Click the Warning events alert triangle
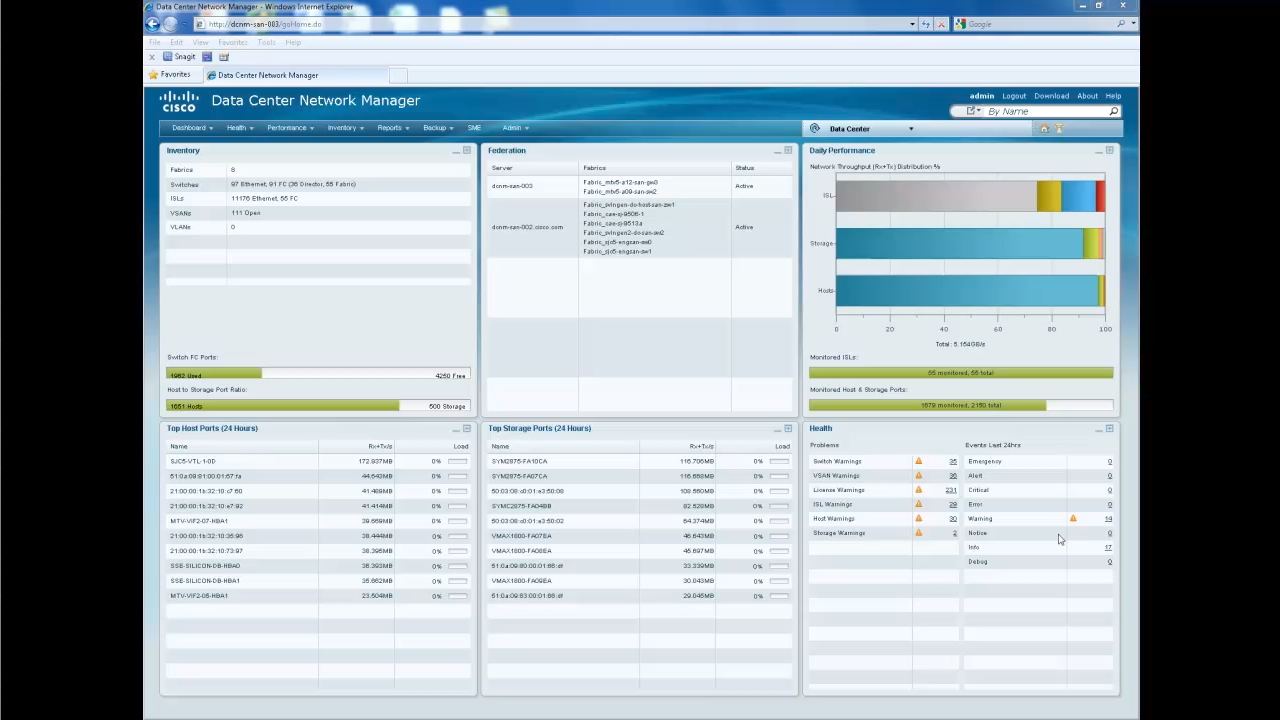1280x720 pixels. click(1073, 518)
